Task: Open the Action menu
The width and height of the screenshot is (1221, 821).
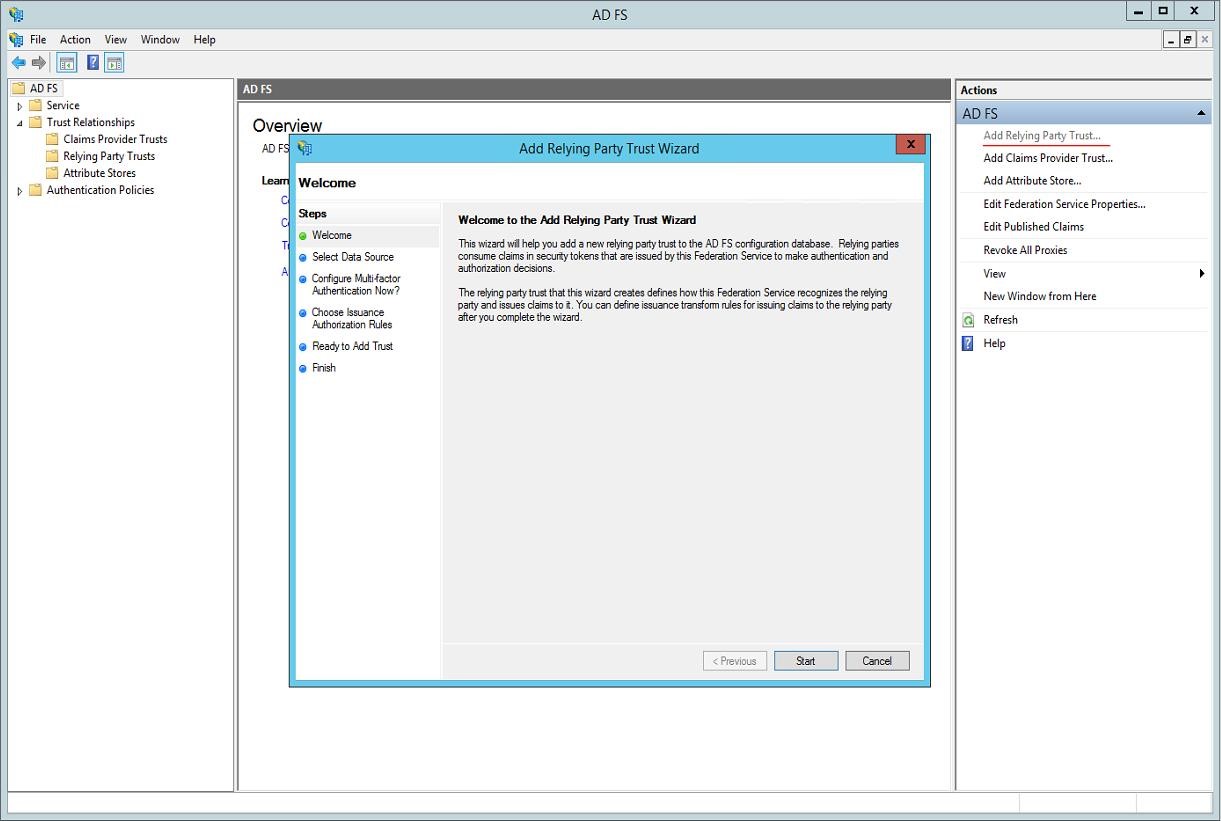Action: 75,40
